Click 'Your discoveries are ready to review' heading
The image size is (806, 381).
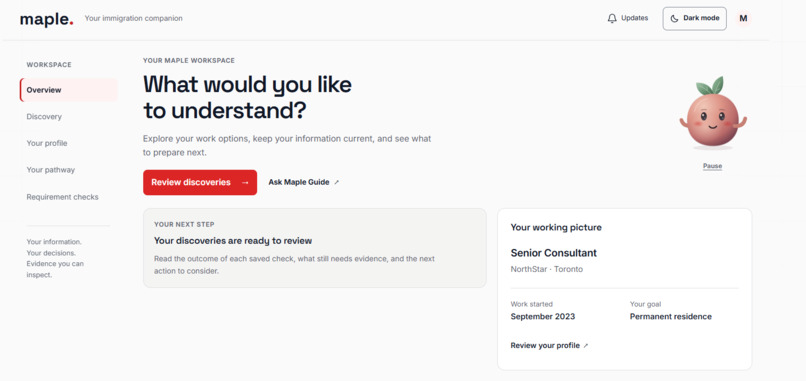point(233,241)
